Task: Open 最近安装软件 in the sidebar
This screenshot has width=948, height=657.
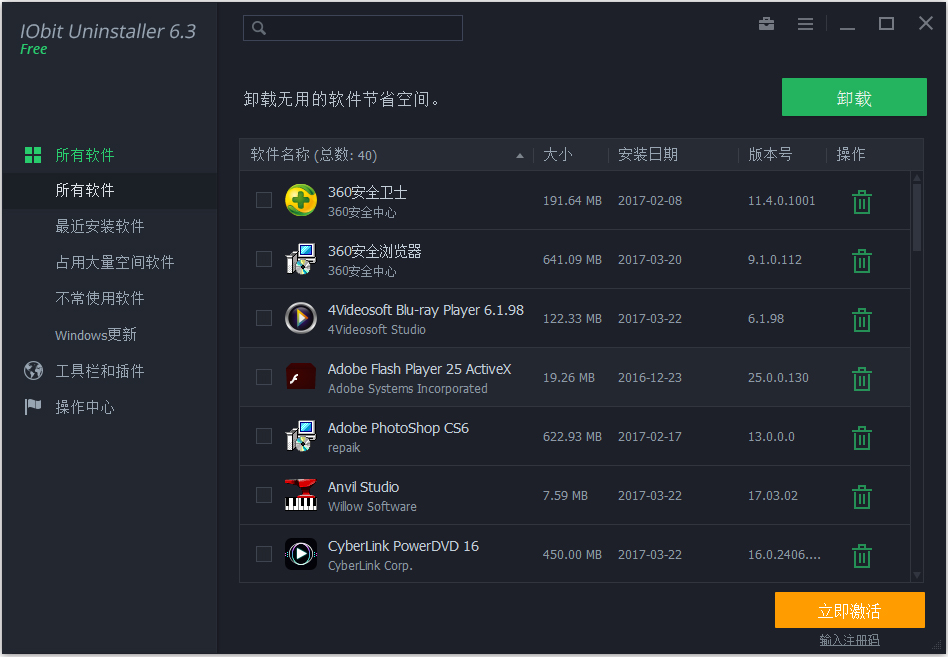Action: click(x=100, y=226)
